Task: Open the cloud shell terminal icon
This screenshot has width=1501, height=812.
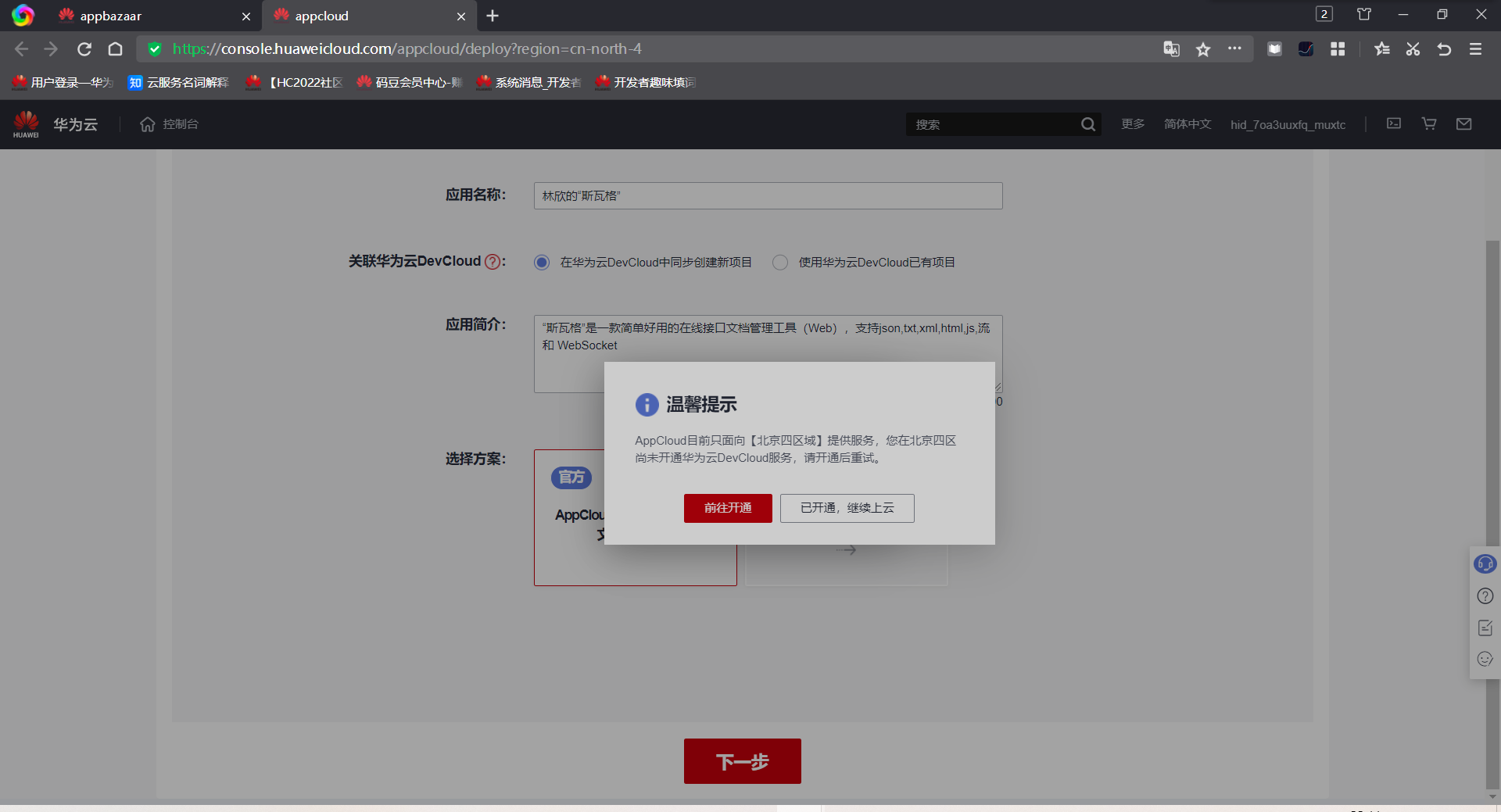Action: coord(1394,123)
